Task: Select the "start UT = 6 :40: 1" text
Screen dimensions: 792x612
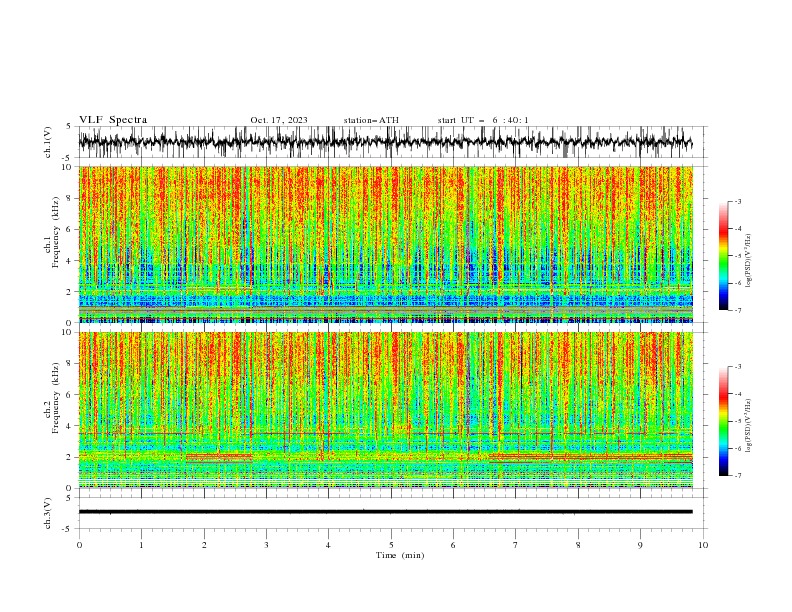Action: 483,120
